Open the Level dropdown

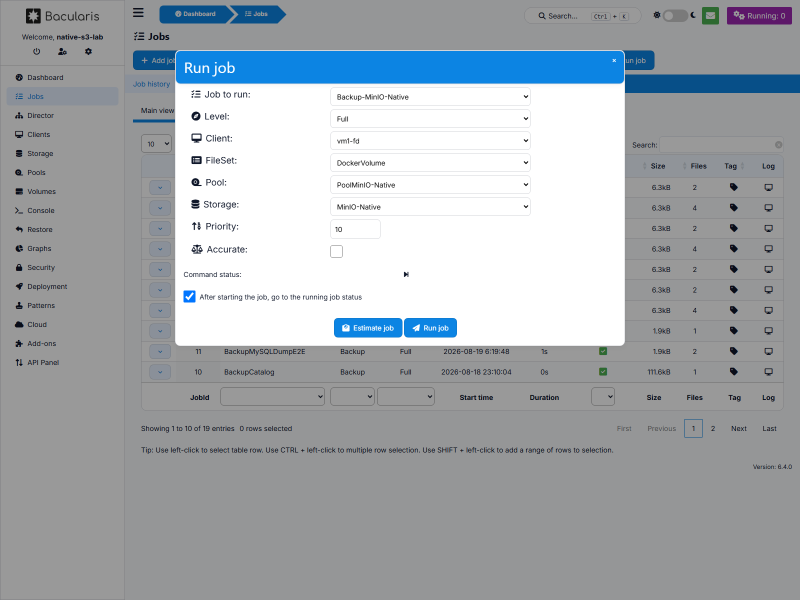tap(430, 119)
